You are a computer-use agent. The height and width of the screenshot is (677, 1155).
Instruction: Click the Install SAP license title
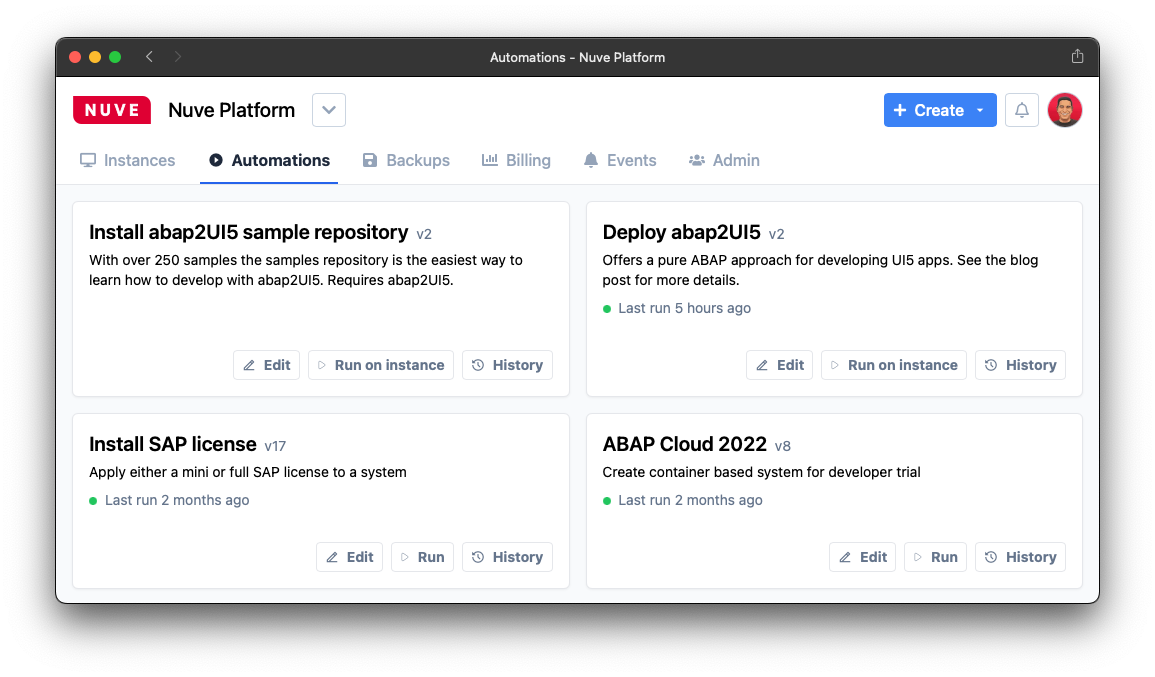(x=172, y=444)
